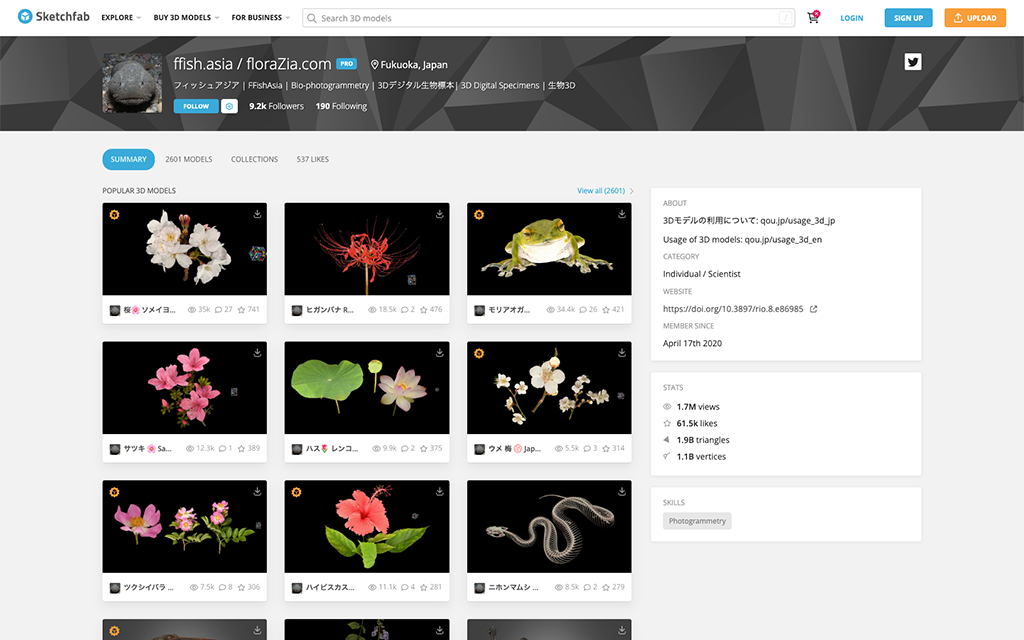Expand the Explore dropdown menu

(x=121, y=18)
